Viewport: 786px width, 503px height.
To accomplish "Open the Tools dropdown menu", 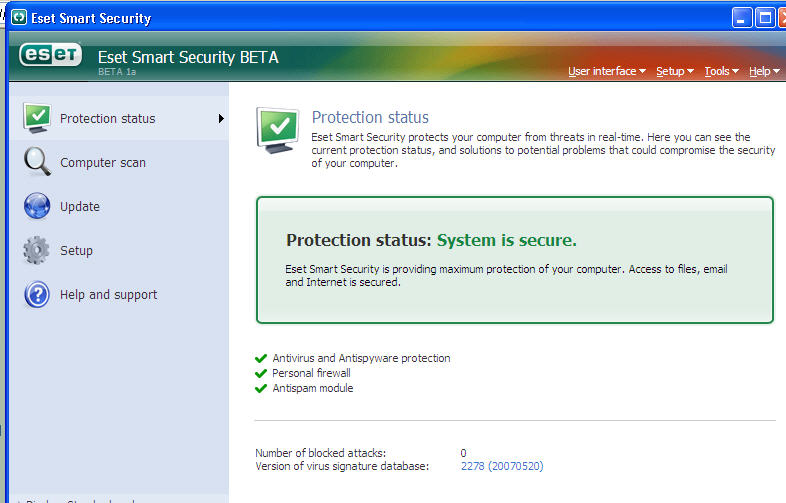I will coord(721,71).
